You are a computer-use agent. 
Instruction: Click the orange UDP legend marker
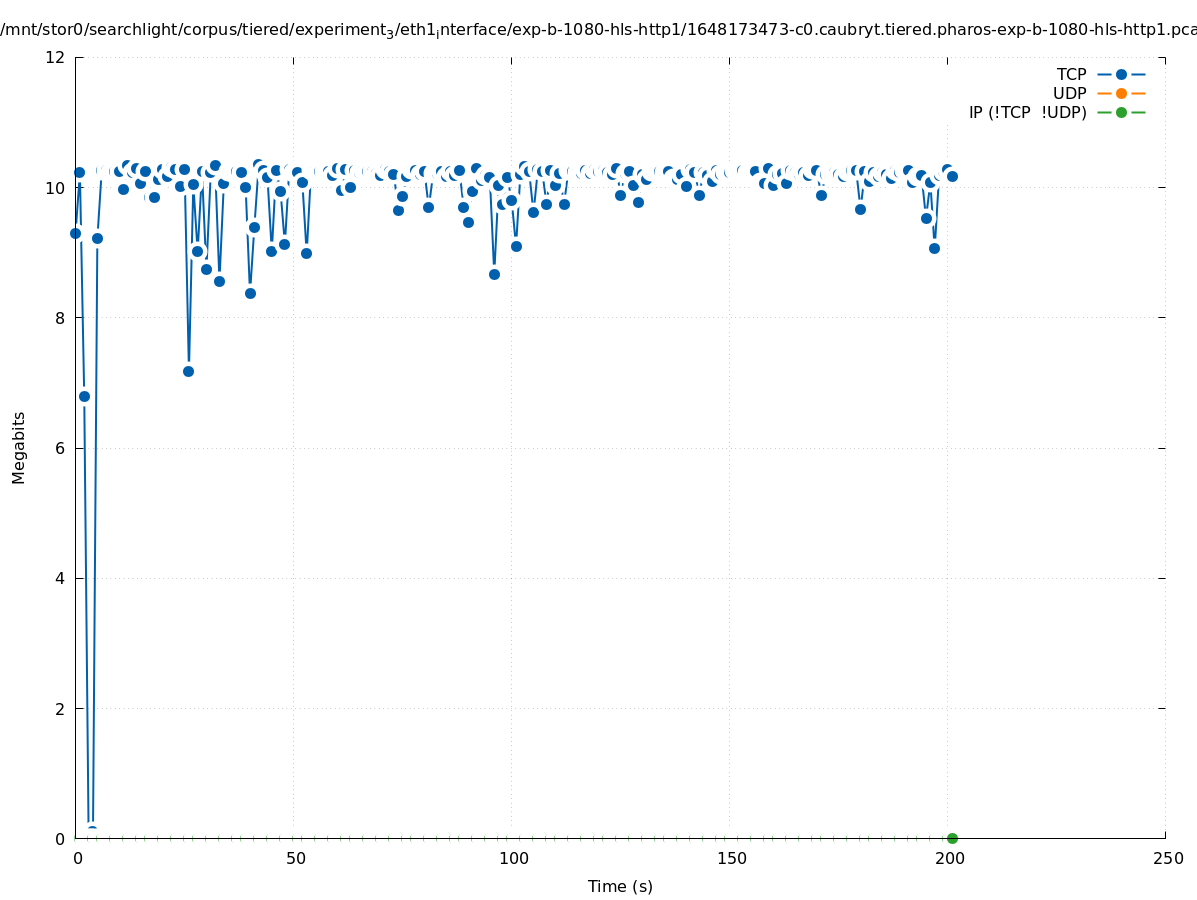click(x=1121, y=93)
